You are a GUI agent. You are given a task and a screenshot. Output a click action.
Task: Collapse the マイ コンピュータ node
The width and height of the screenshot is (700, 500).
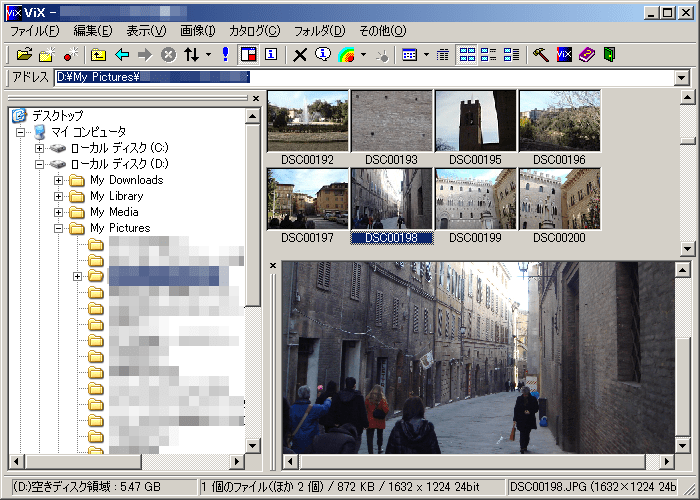[20, 132]
